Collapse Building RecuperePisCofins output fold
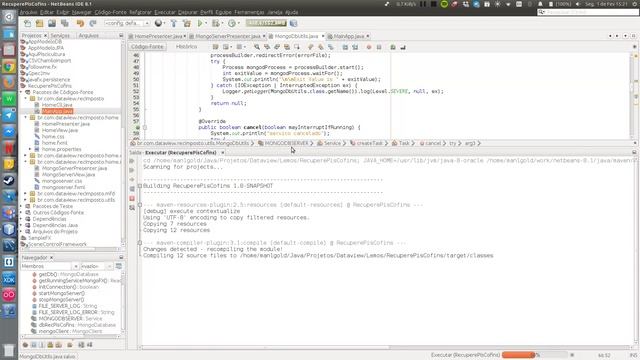 140,186
